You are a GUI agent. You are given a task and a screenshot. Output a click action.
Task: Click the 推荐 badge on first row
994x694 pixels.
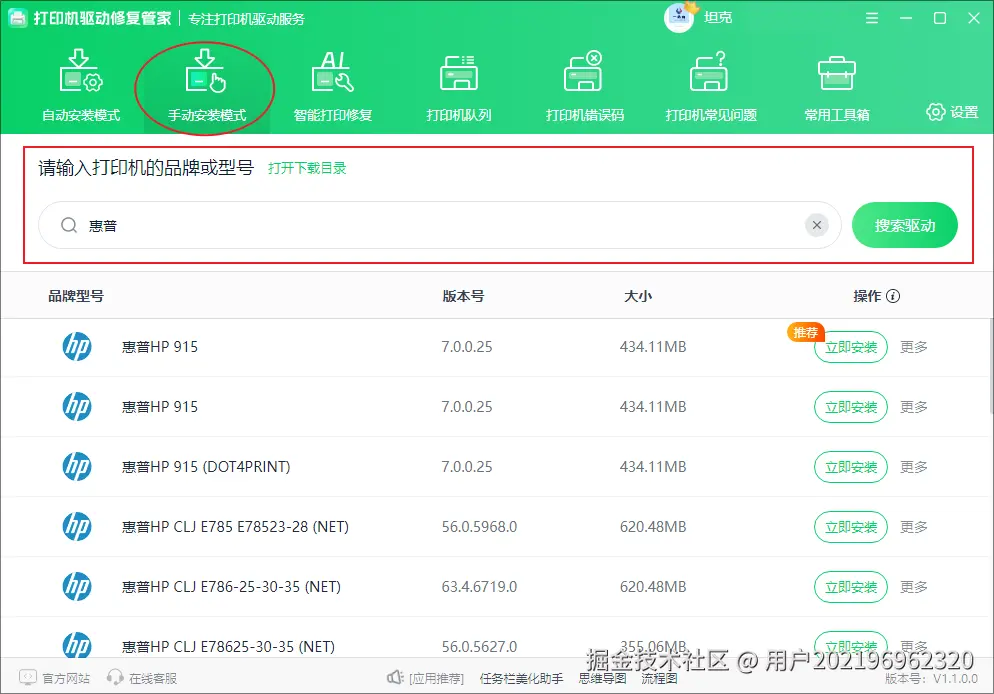tap(805, 332)
